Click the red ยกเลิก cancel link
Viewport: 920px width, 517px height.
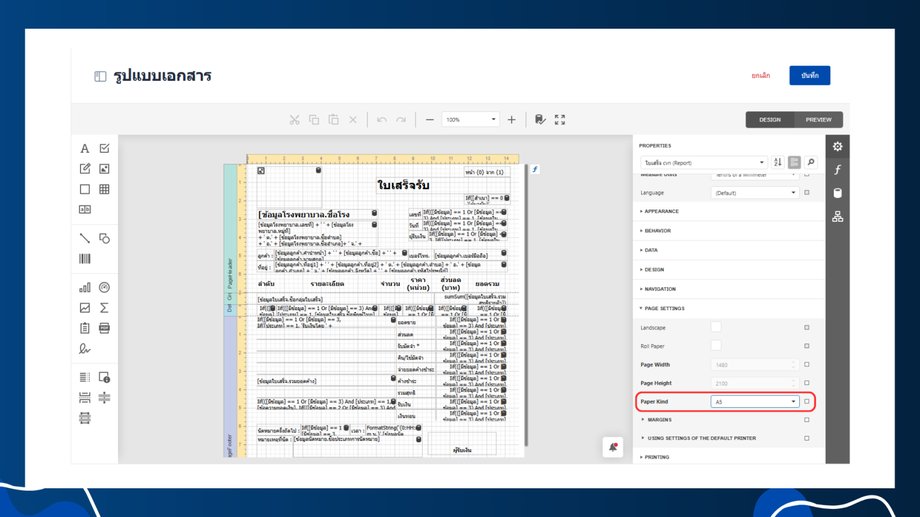click(x=761, y=76)
